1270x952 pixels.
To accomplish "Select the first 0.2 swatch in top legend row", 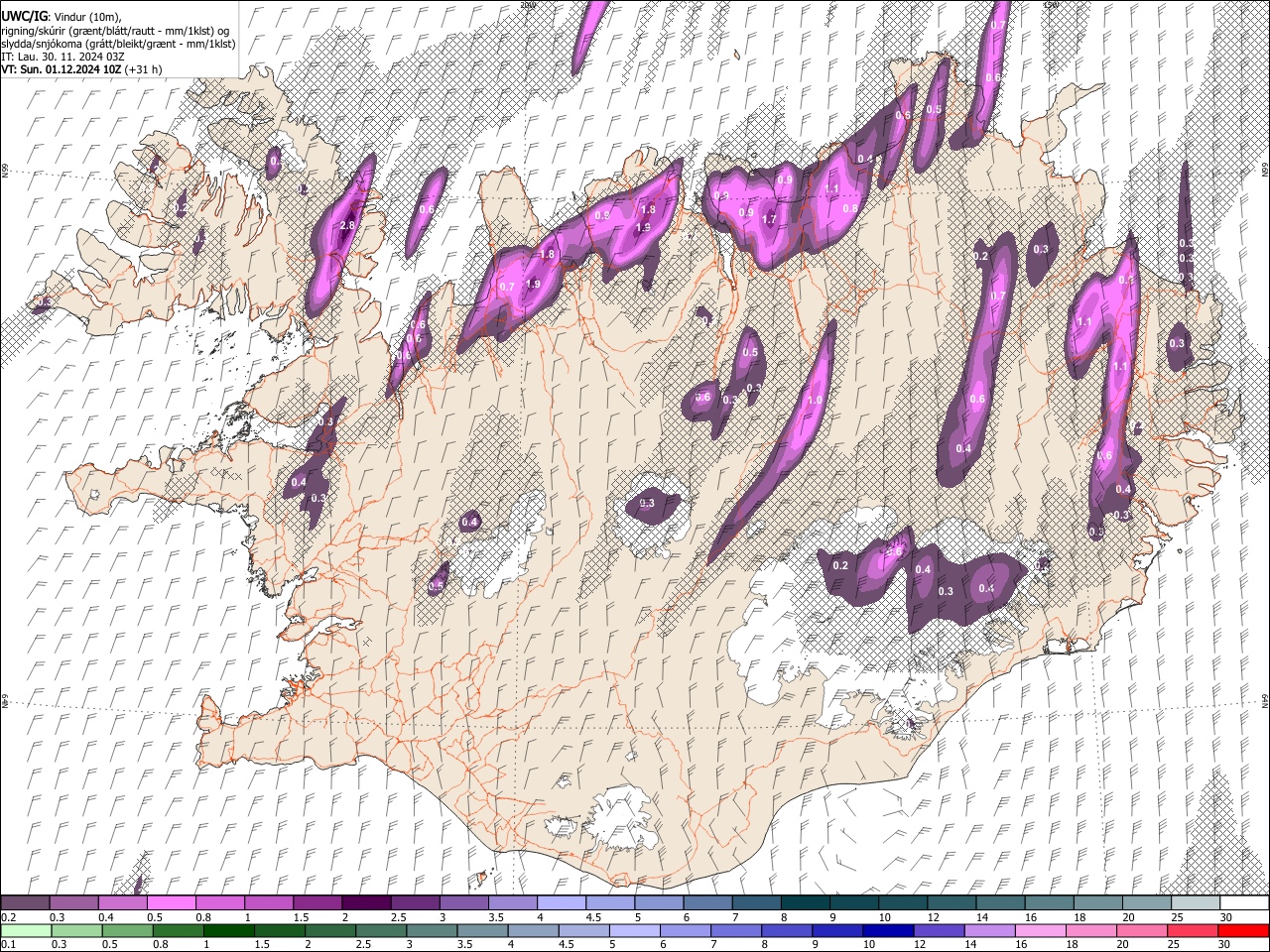I will pyautogui.click(x=25, y=903).
